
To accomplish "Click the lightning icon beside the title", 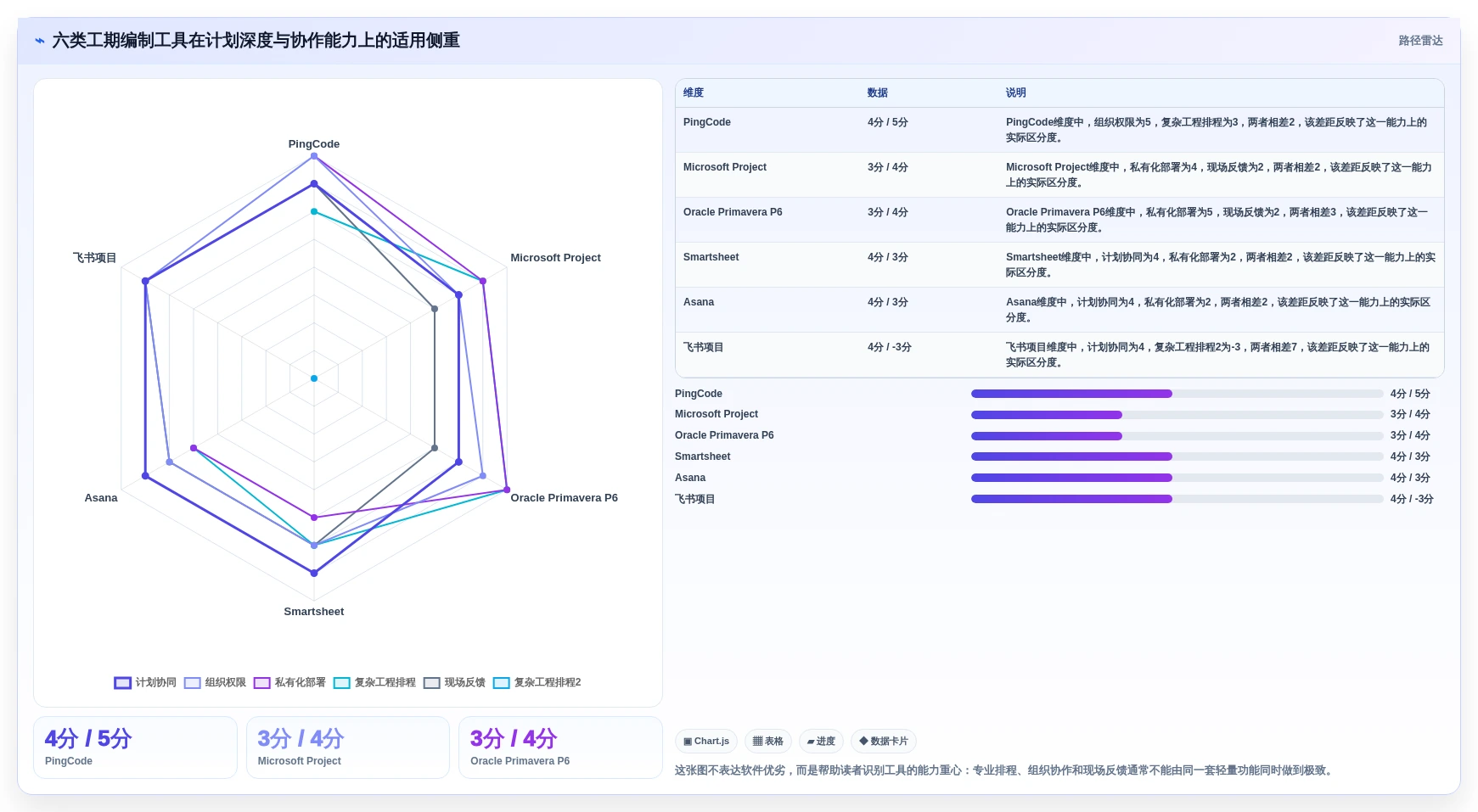I will [40, 41].
